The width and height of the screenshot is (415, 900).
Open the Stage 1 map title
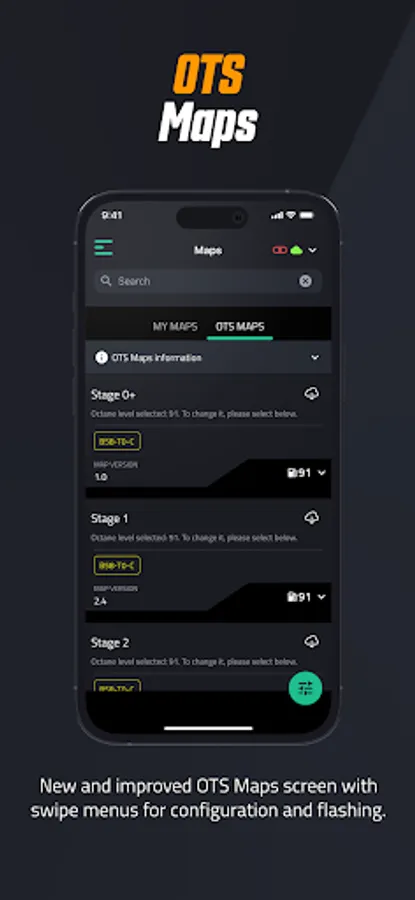[x=110, y=519]
